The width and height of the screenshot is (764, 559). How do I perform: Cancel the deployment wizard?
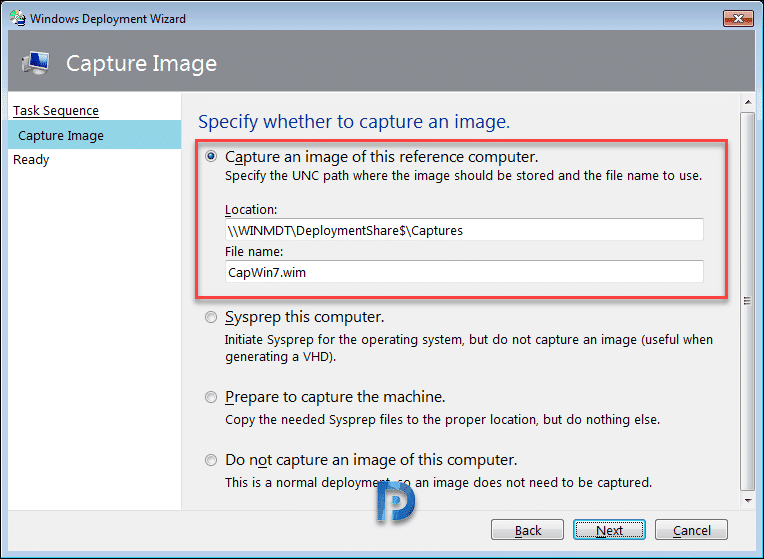(691, 530)
